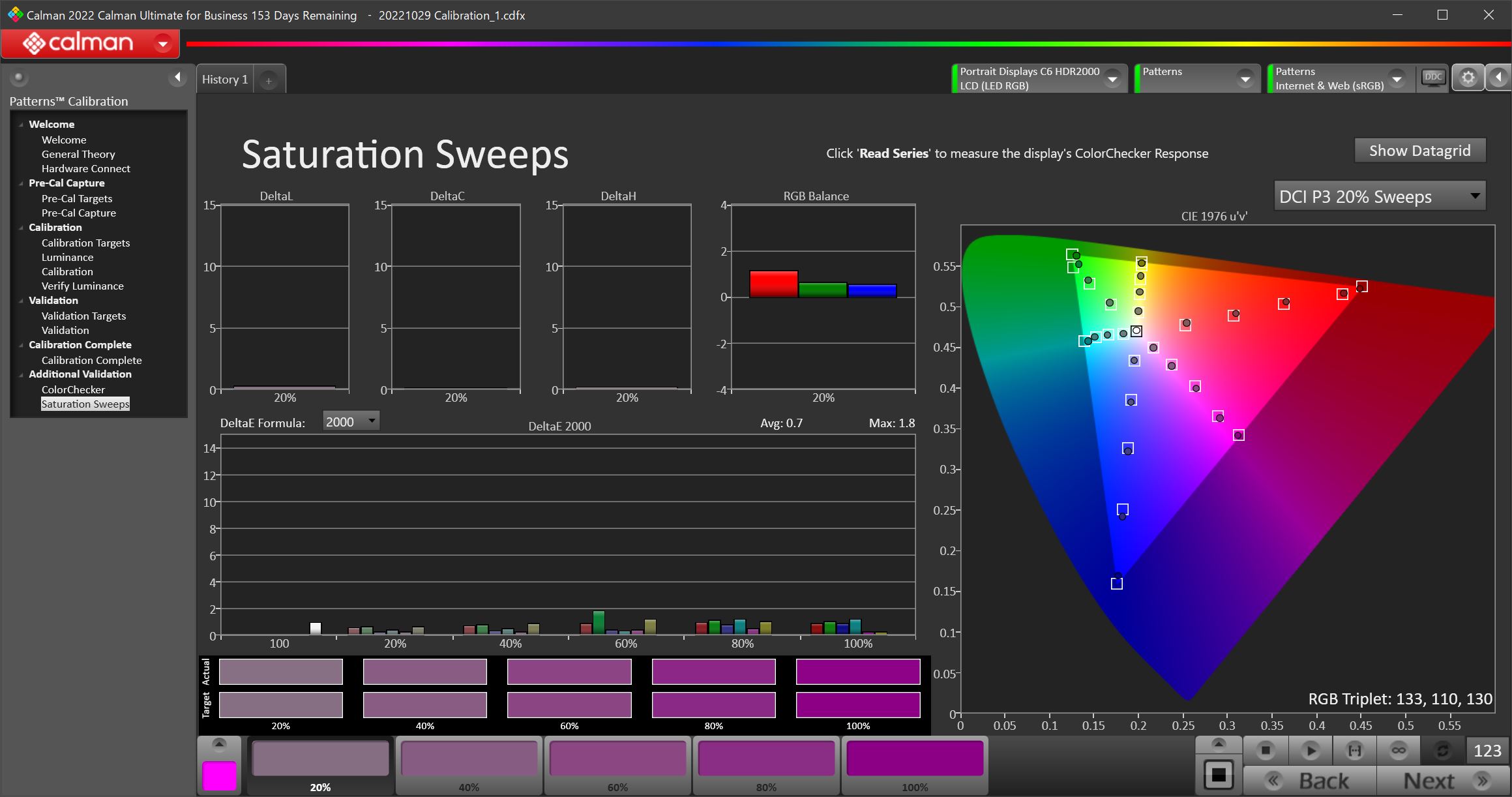Expand the pattern window up arrow
This screenshot has width=1512, height=797.
click(1218, 744)
